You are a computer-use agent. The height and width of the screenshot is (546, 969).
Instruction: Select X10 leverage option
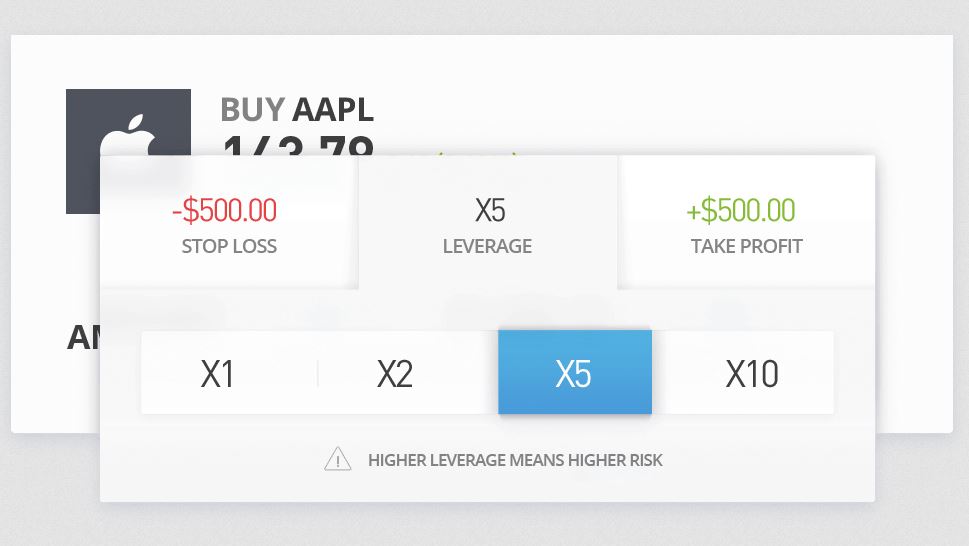[751, 373]
